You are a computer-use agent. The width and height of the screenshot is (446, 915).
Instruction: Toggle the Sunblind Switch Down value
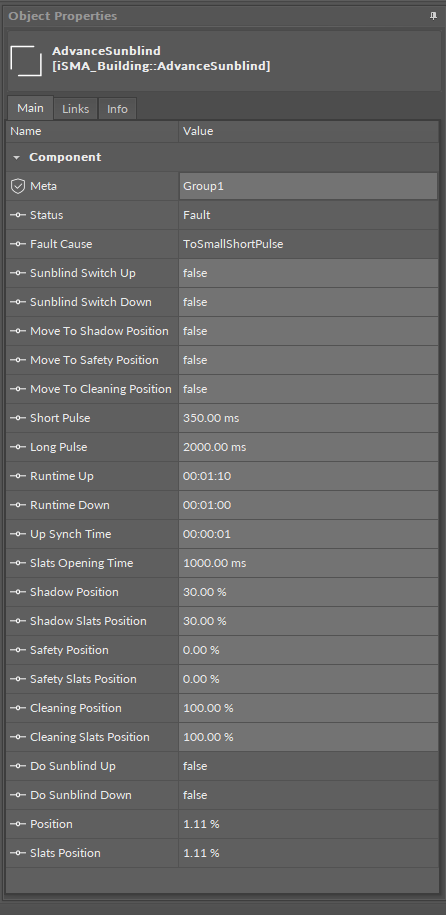(x=308, y=302)
